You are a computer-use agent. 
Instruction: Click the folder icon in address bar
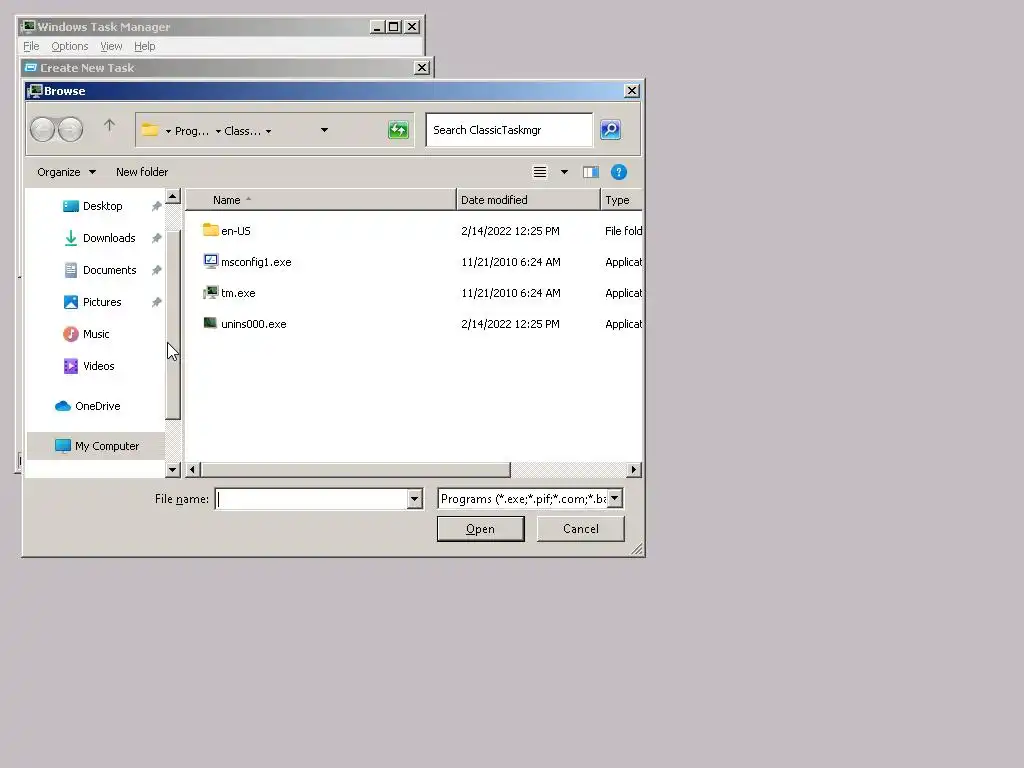(150, 130)
